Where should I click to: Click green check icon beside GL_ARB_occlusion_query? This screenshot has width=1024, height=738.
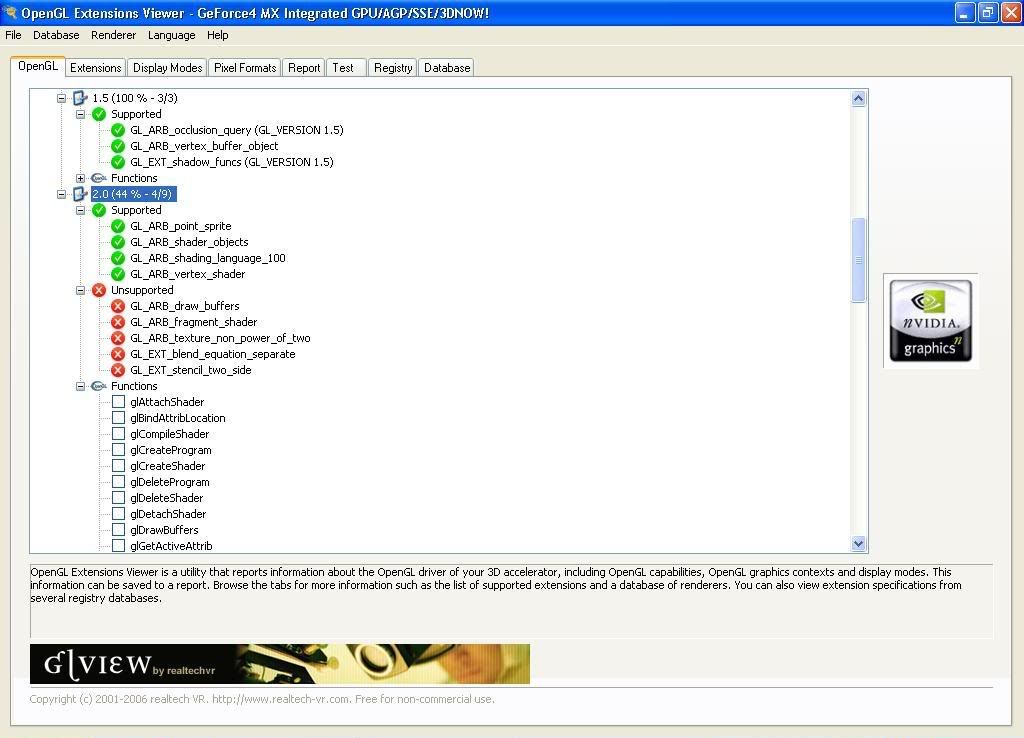118,130
